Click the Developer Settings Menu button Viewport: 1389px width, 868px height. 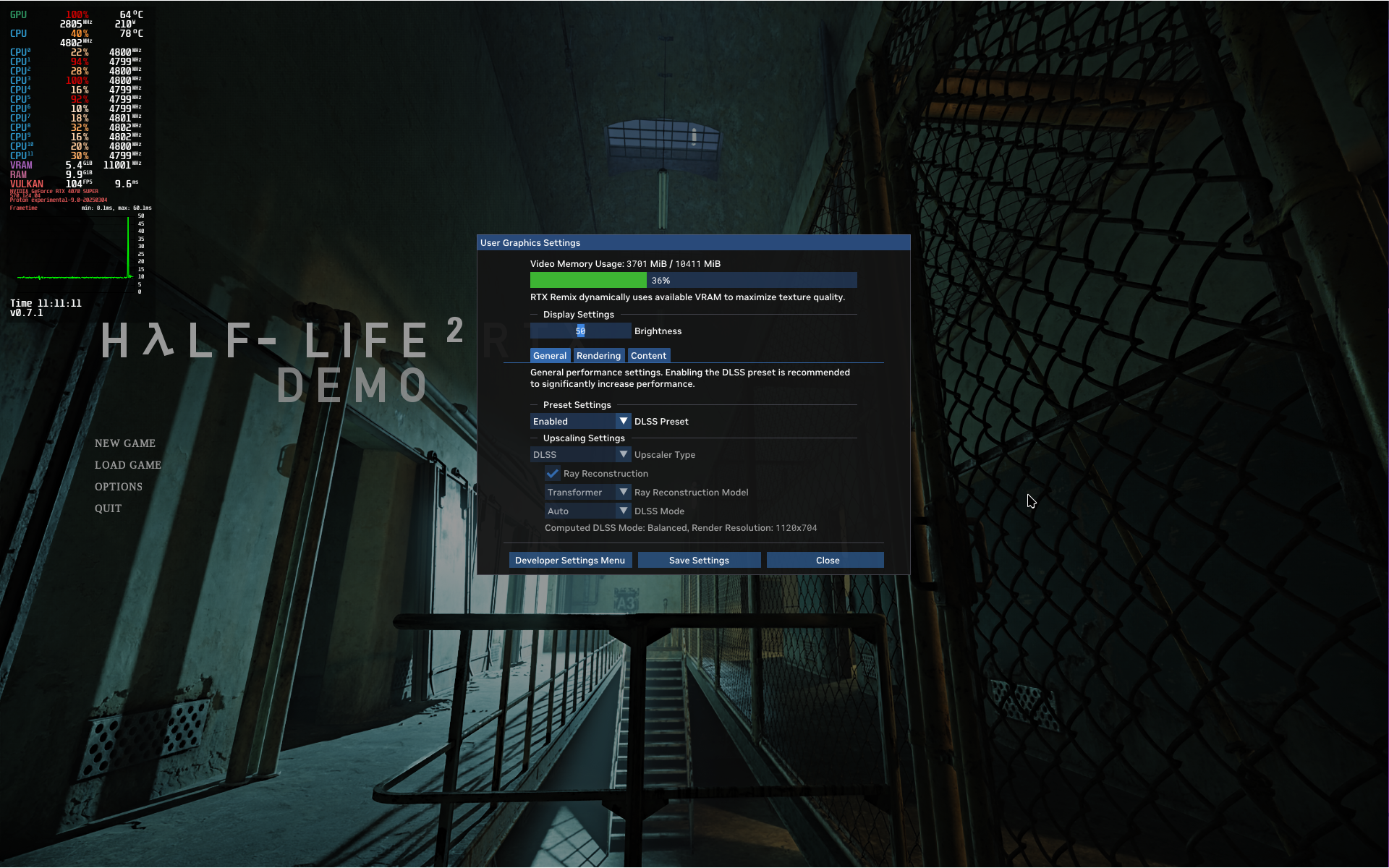coord(570,561)
